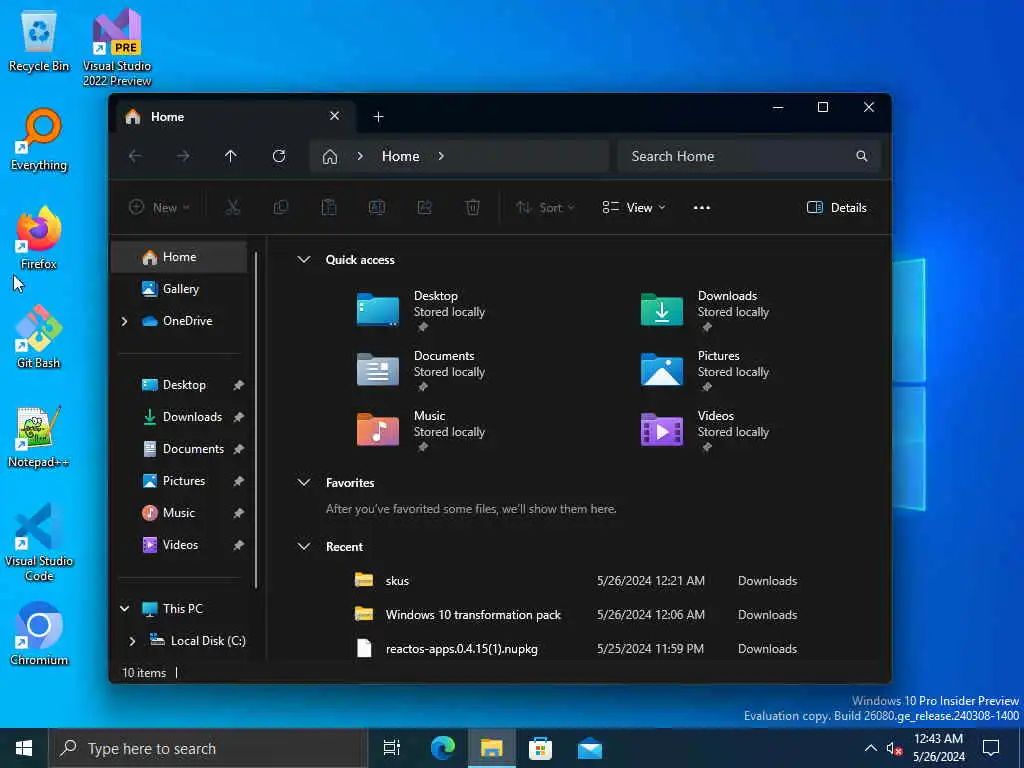The height and width of the screenshot is (768, 1024).
Task: Click the home icon in address bar
Action: click(330, 156)
